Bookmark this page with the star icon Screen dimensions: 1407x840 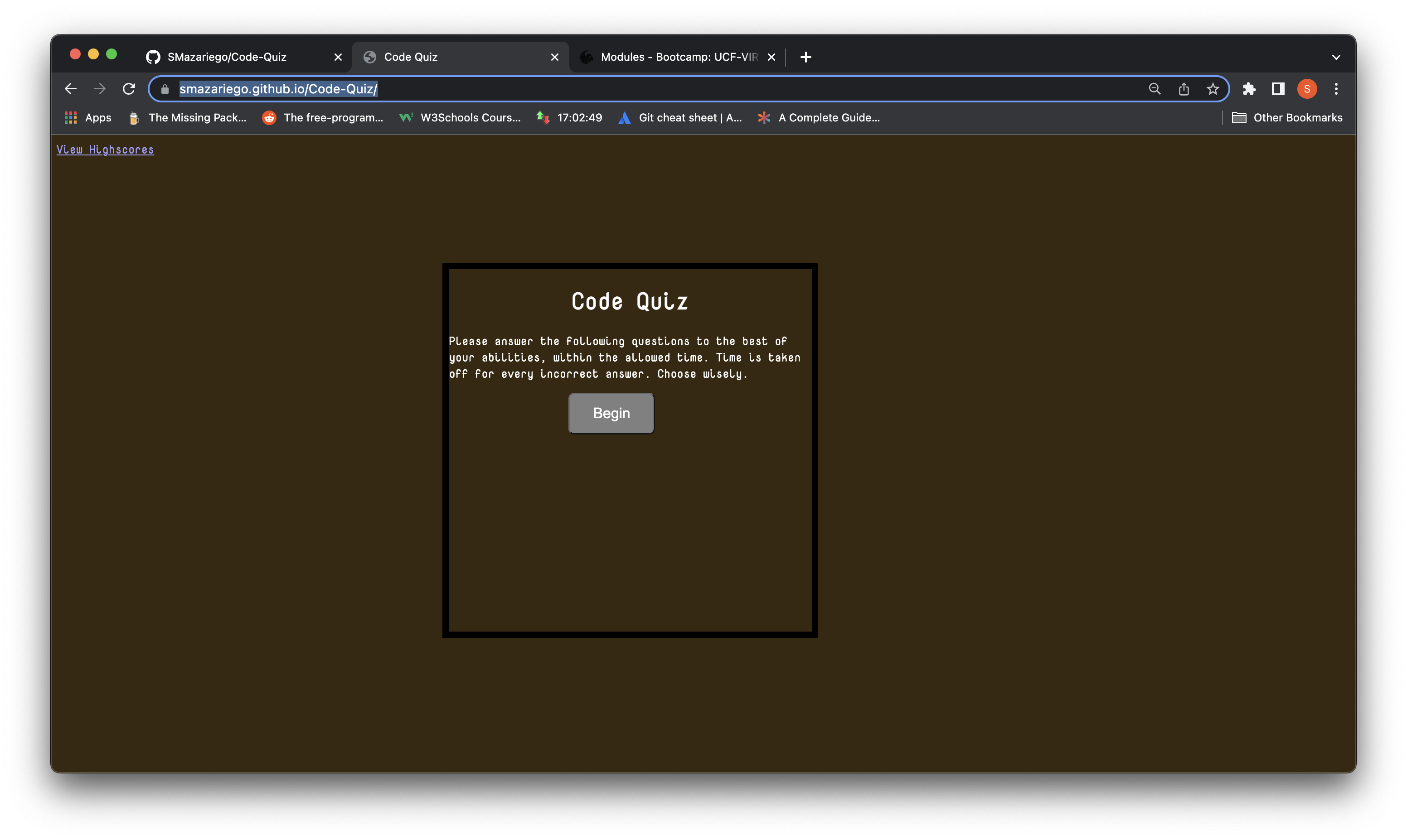pos(1212,89)
